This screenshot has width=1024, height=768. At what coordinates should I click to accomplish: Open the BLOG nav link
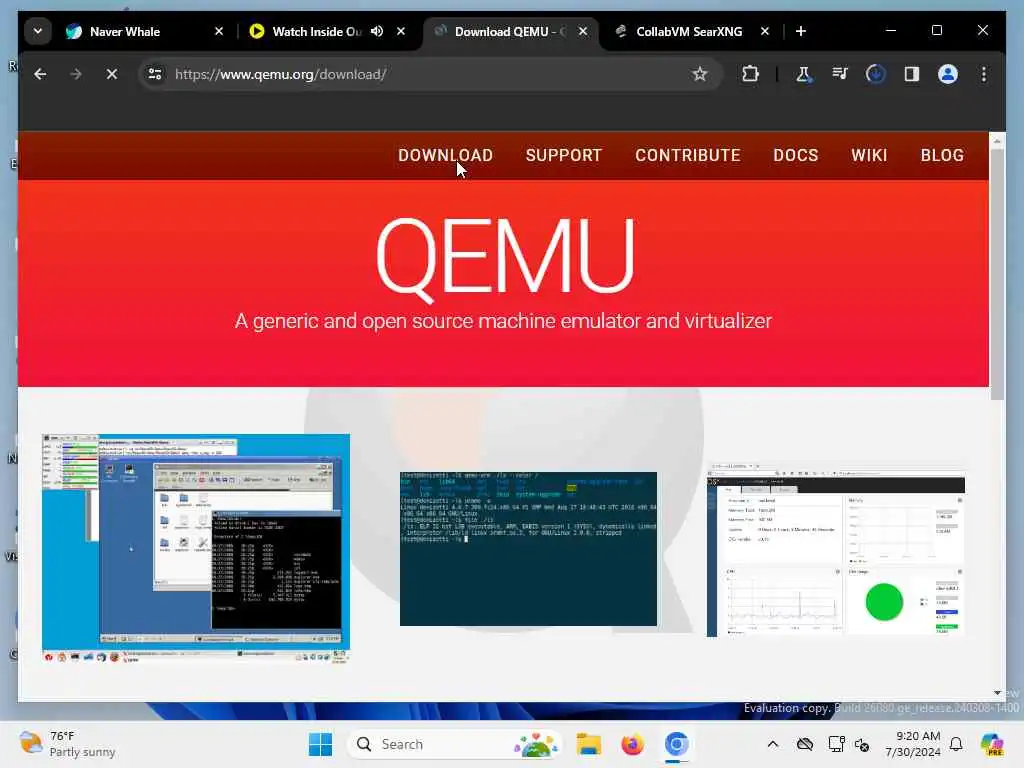tap(942, 155)
